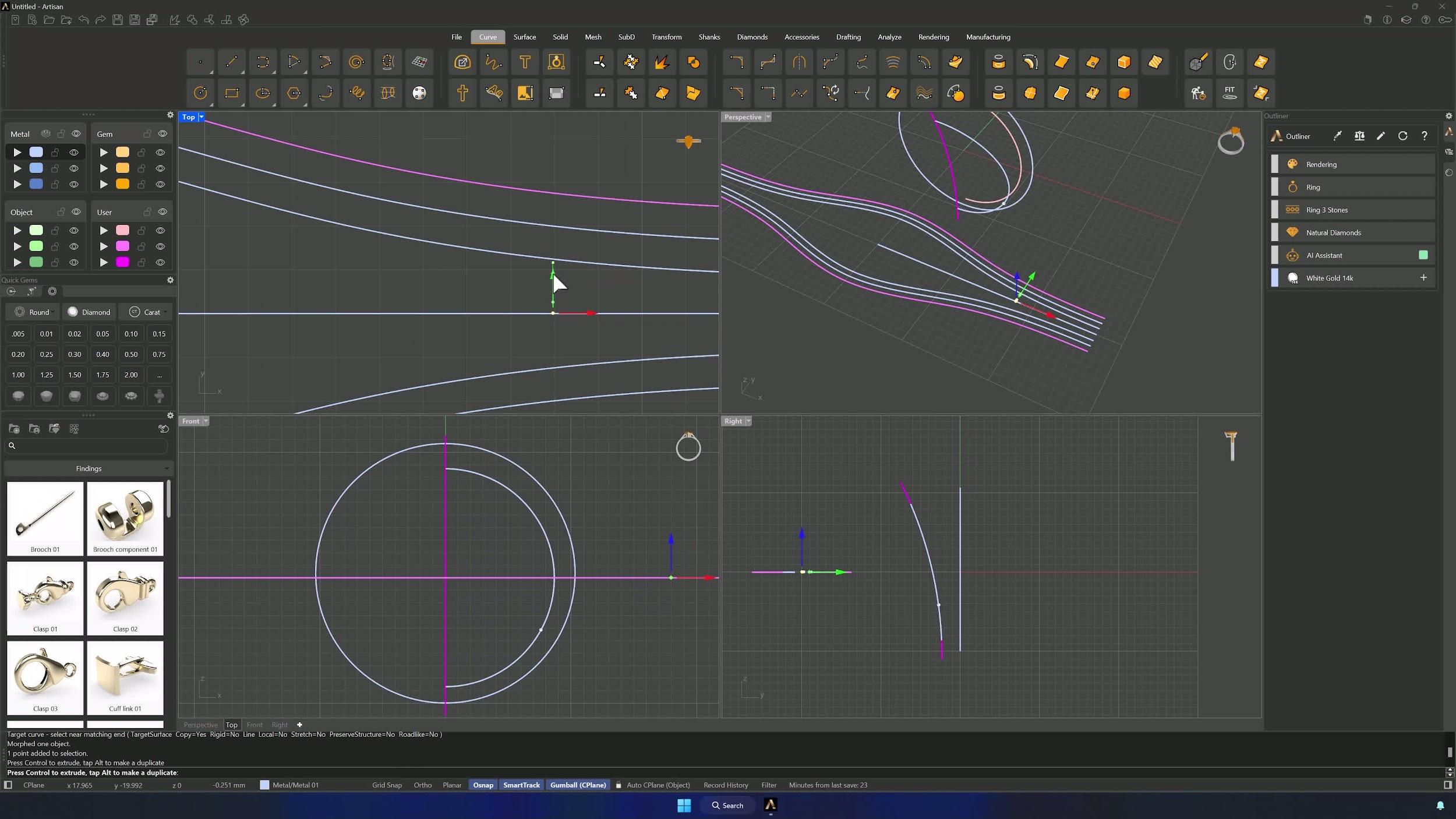Click the Offset curves (concentric arcs) tool
This screenshot has height=819, width=1456.
(x=893, y=62)
